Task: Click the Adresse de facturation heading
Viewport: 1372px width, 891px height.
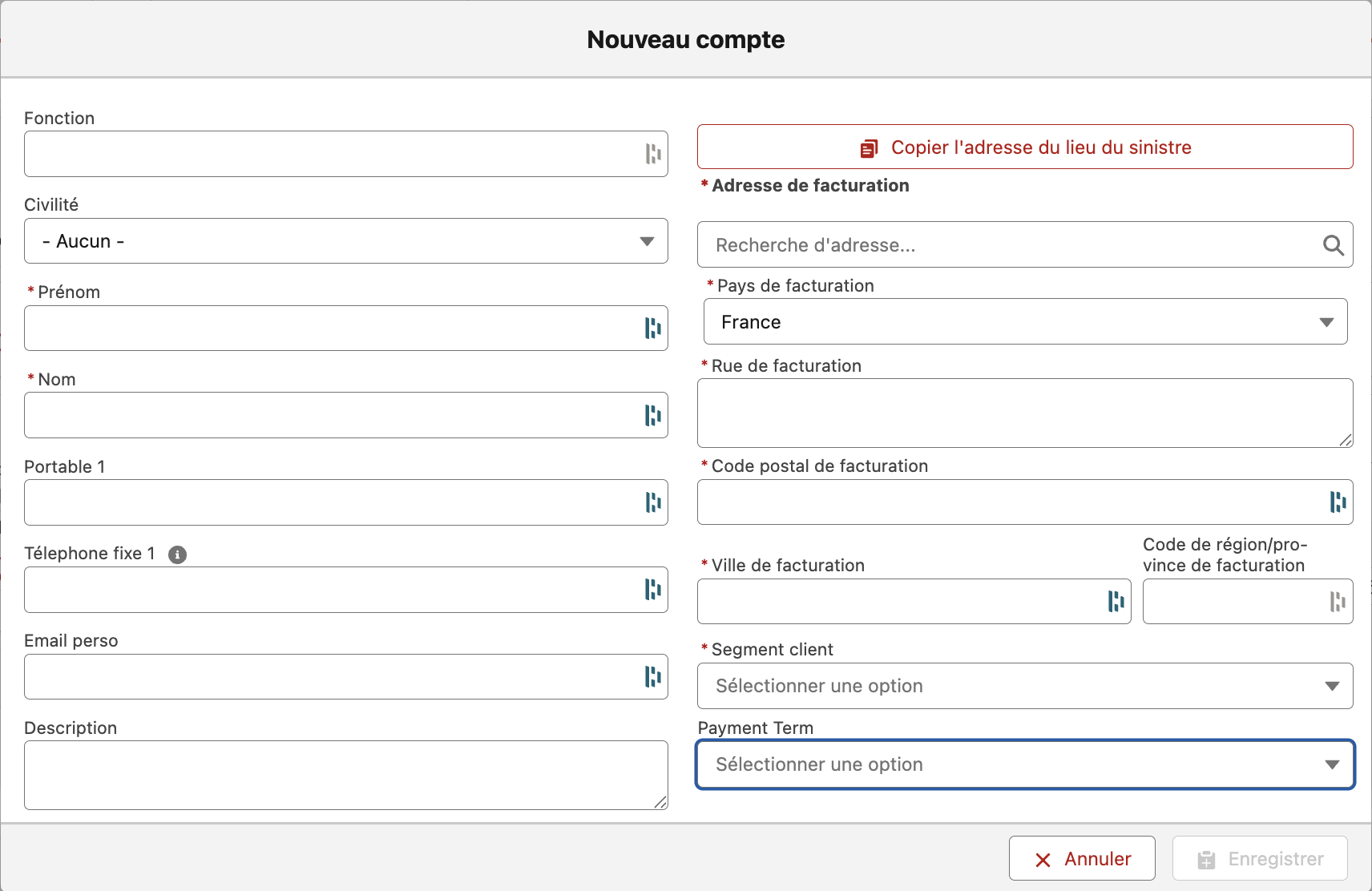Action: coord(810,186)
